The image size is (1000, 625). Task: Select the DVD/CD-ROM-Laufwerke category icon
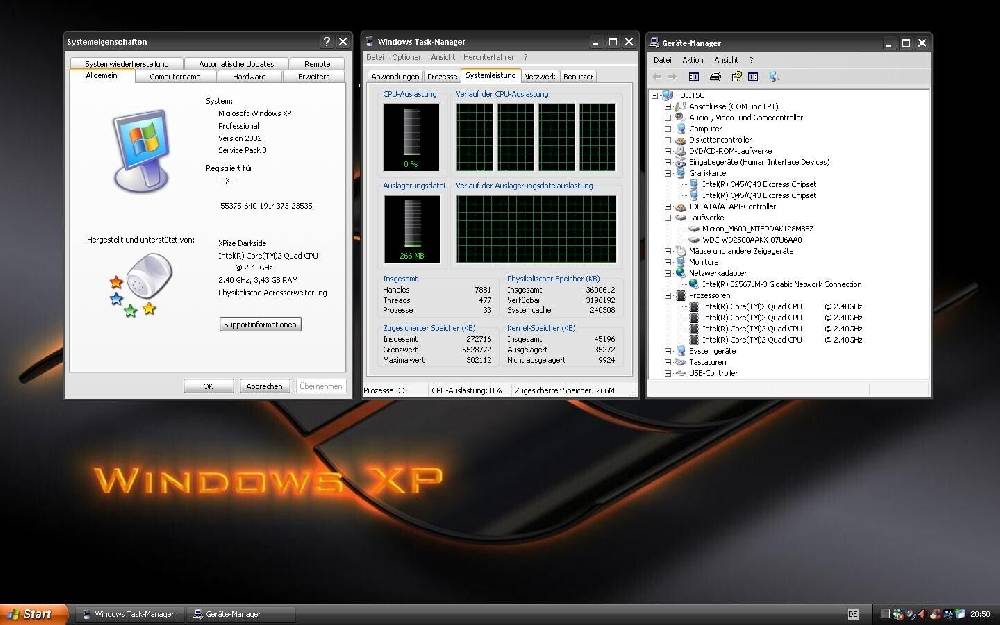coord(680,151)
